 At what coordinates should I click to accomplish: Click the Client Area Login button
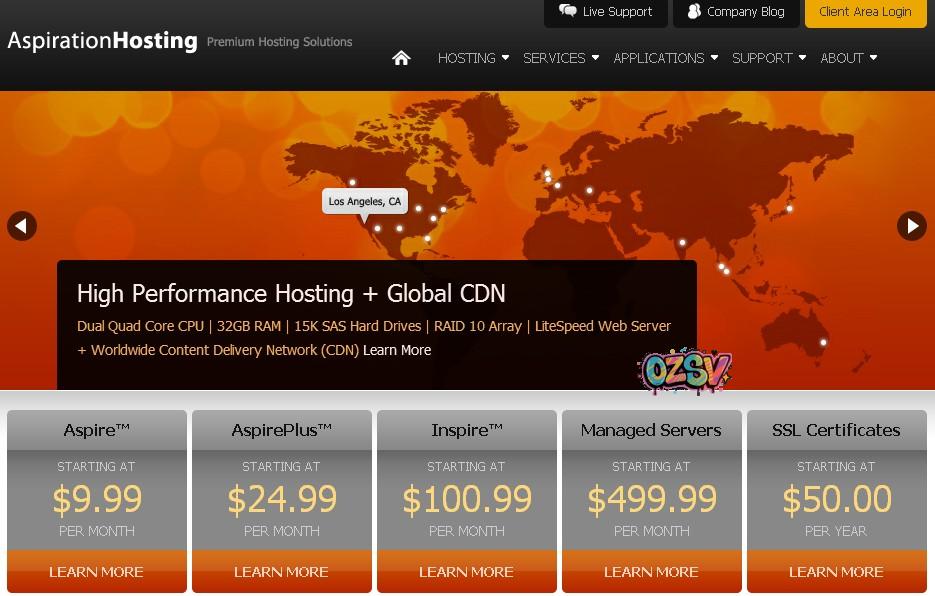tap(865, 12)
